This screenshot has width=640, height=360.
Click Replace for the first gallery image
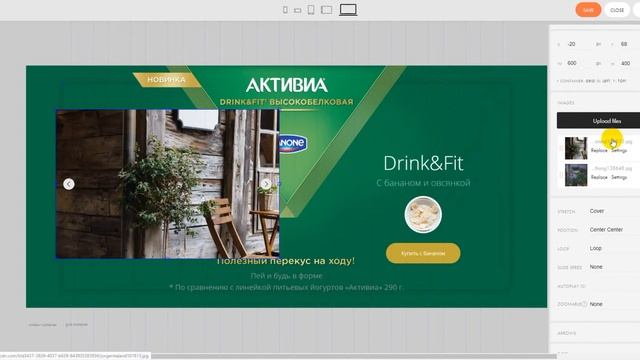point(599,151)
